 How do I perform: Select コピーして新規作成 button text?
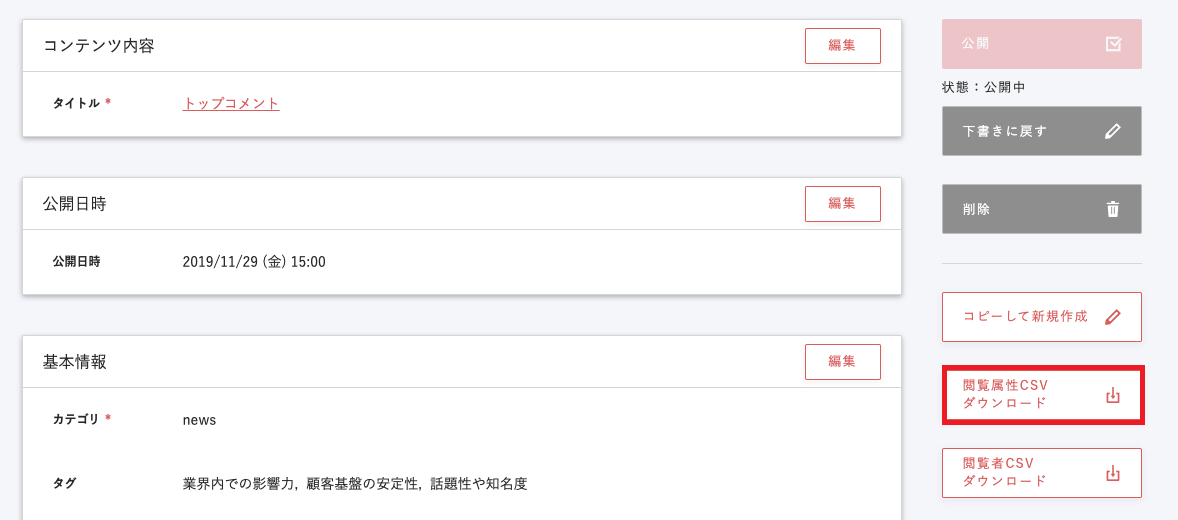point(1025,317)
